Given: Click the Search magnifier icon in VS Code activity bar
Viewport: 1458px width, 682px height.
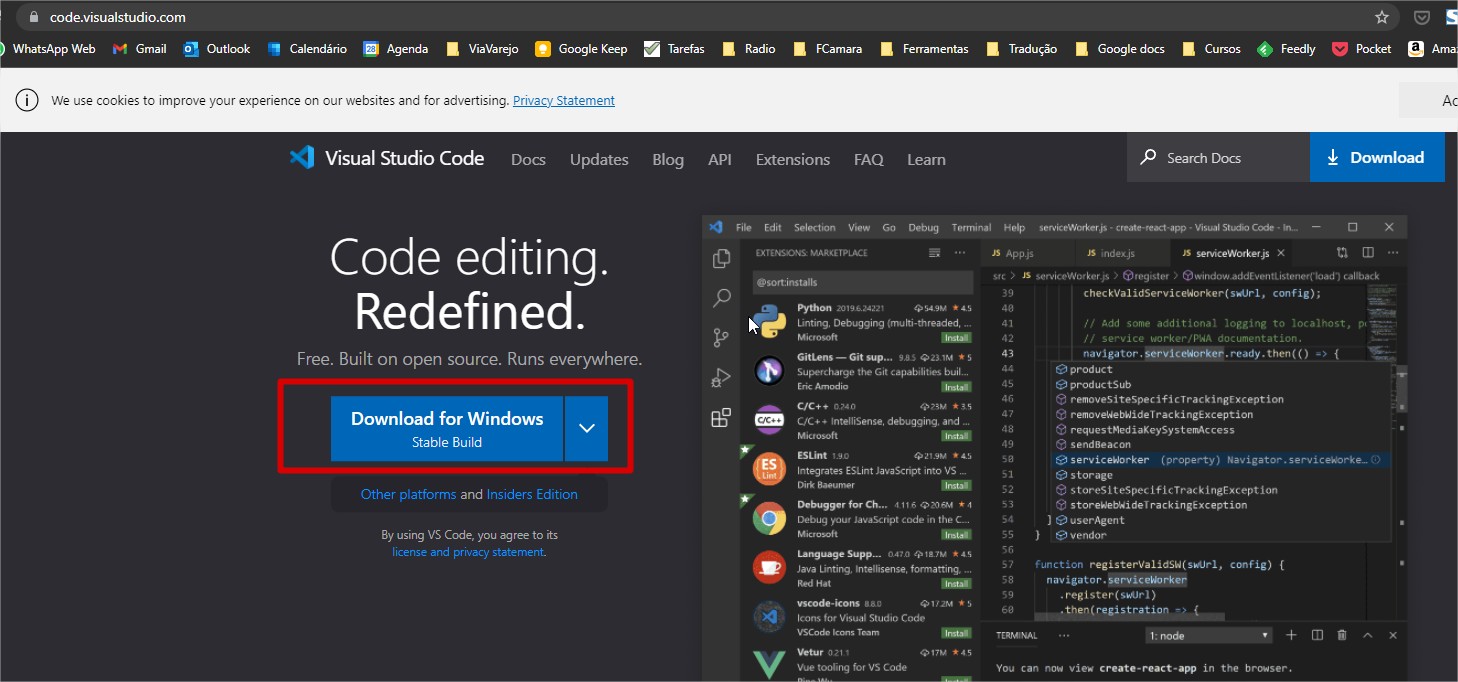Looking at the screenshot, I should click(721, 298).
